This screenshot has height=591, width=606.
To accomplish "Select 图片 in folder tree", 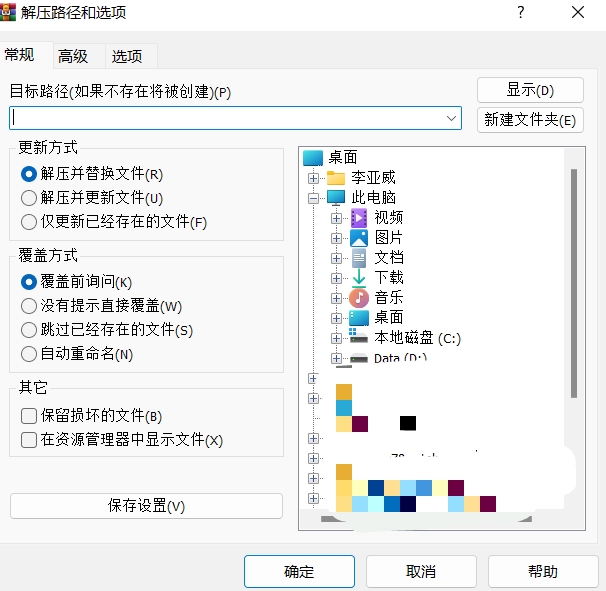I will (x=389, y=238).
